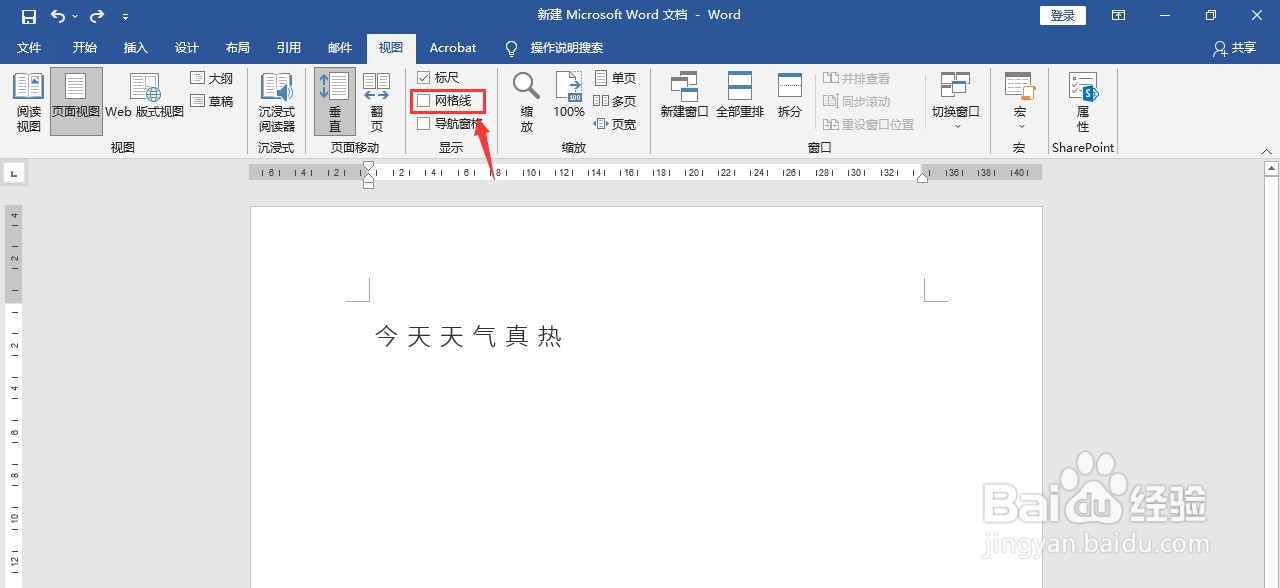Enable the 网格线 gridlines checkbox
Screen dimensions: 1280x588
click(424, 101)
